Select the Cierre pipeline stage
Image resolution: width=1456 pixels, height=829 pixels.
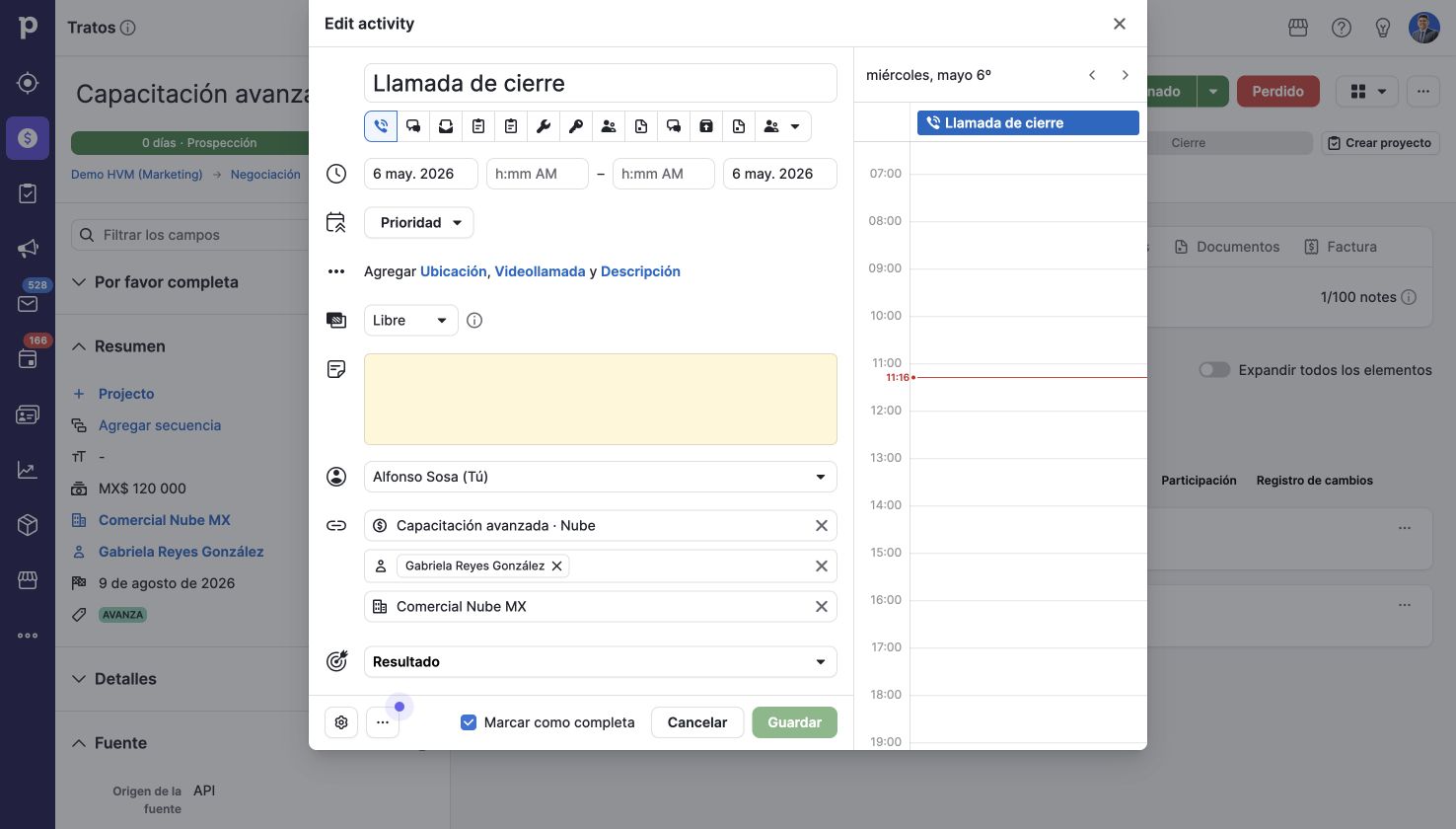click(1188, 143)
